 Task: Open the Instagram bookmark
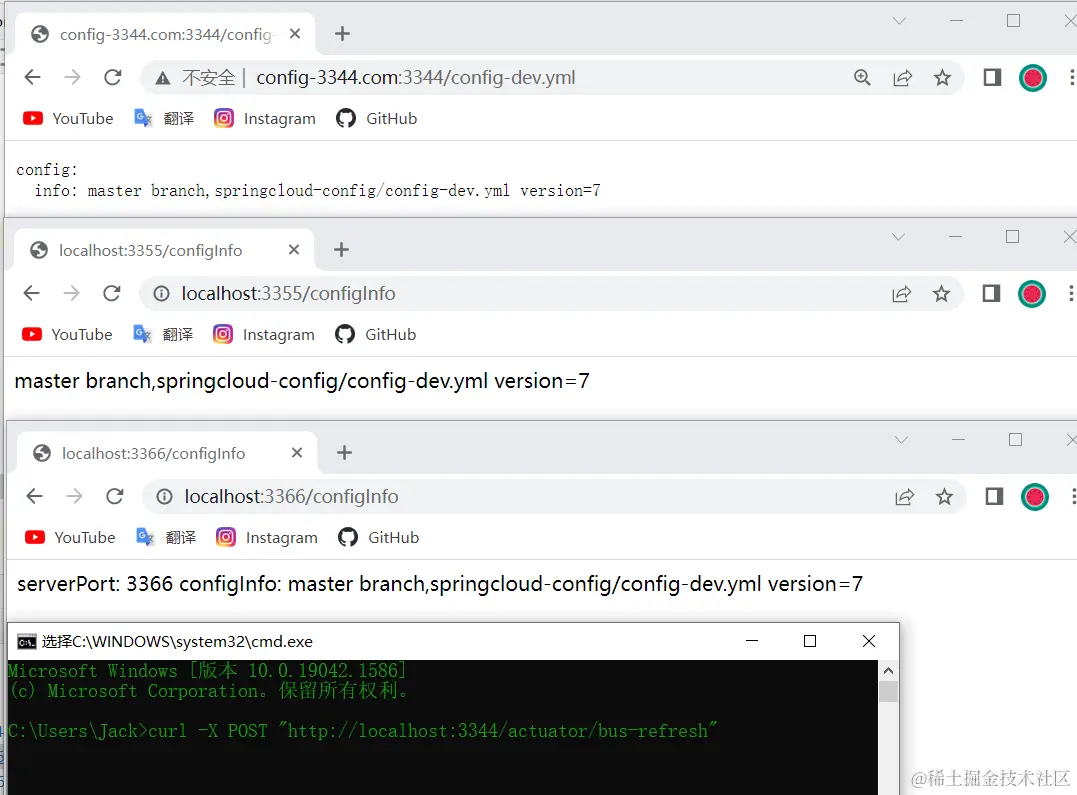[x=222, y=118]
